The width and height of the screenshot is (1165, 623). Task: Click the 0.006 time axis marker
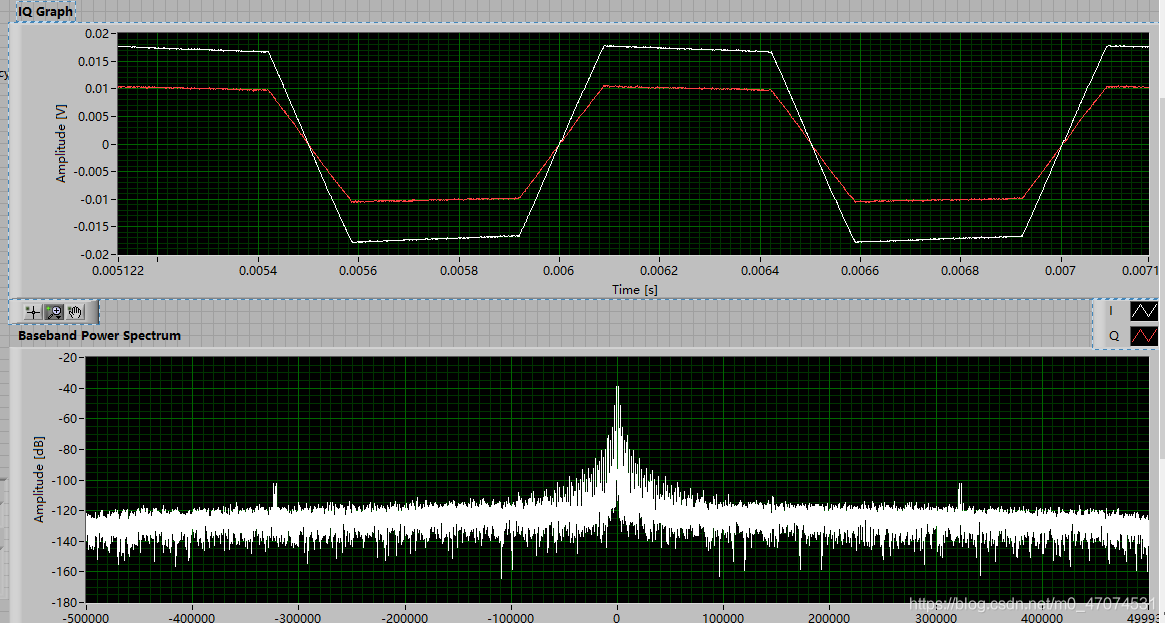(x=559, y=271)
